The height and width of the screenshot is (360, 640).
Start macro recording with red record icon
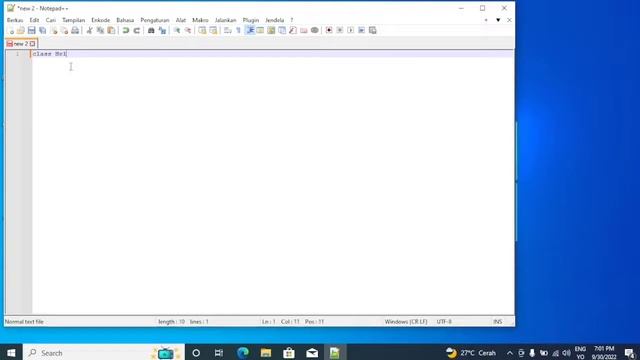click(x=329, y=31)
